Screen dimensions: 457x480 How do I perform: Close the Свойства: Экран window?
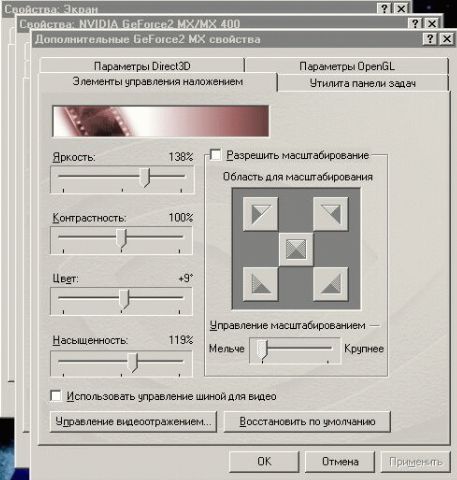coord(401,8)
